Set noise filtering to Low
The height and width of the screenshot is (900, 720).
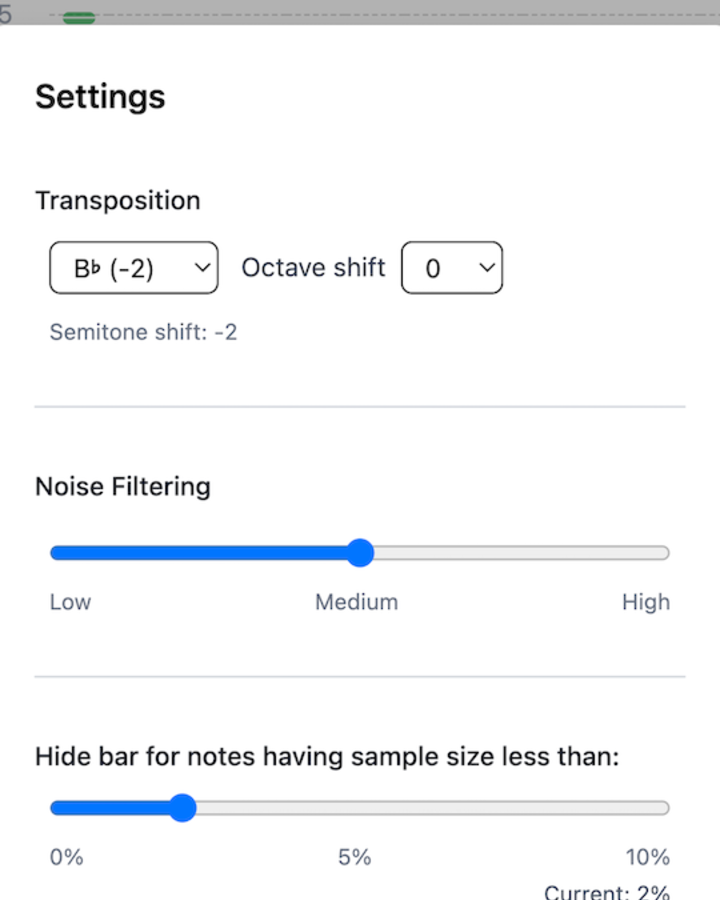[x=55, y=552]
